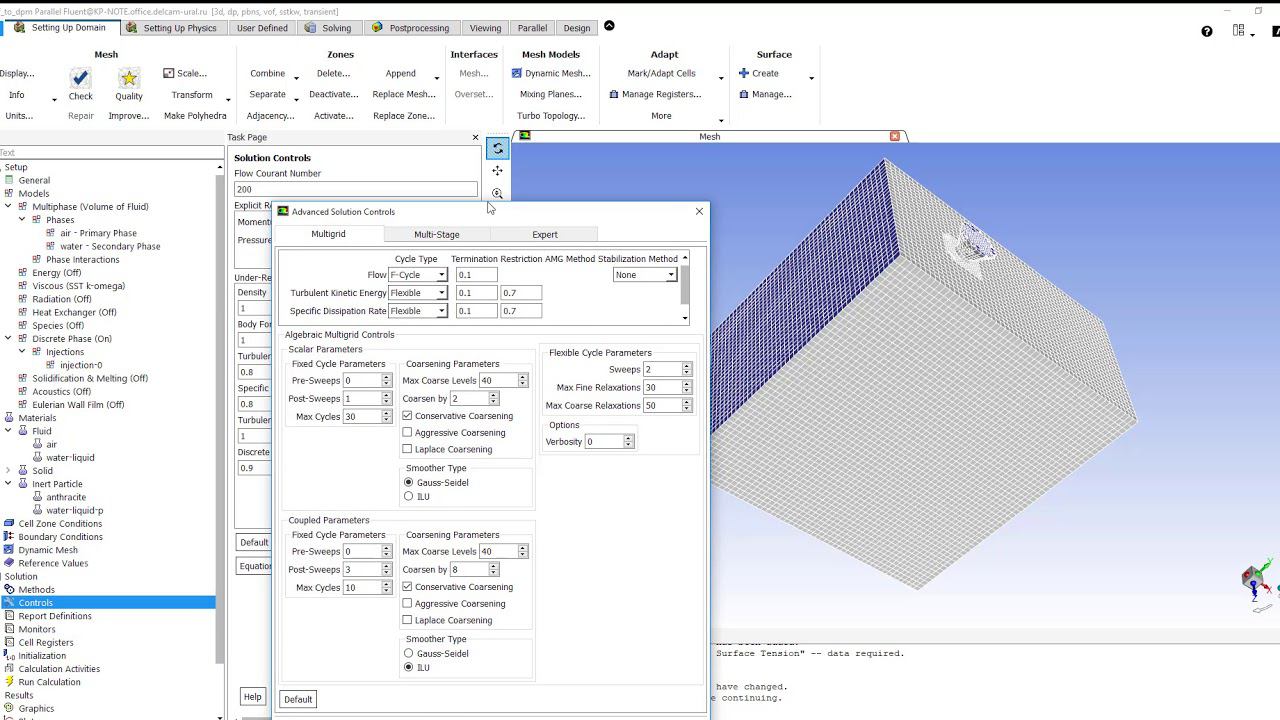
Task: Close the Advanced Solution Controls dialog
Action: (699, 211)
